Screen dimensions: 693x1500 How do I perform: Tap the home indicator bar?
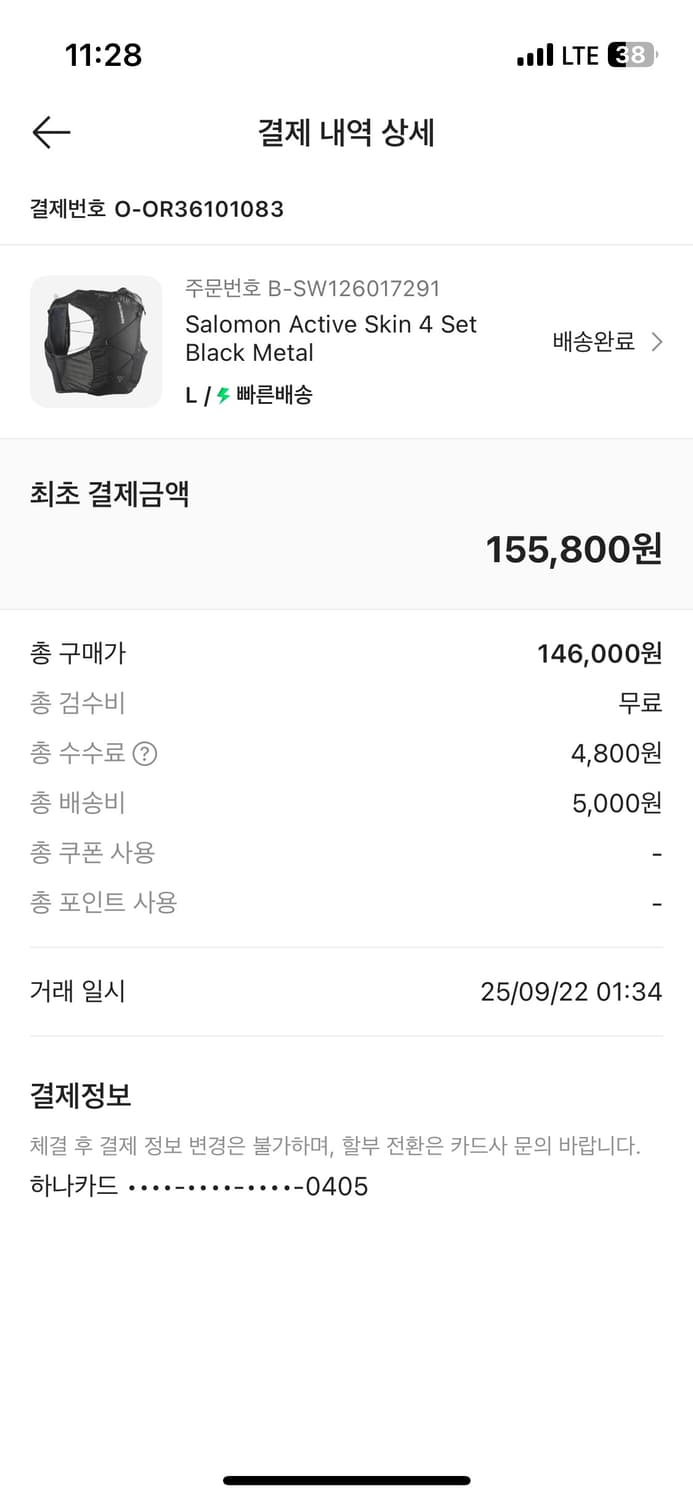pos(346,1480)
